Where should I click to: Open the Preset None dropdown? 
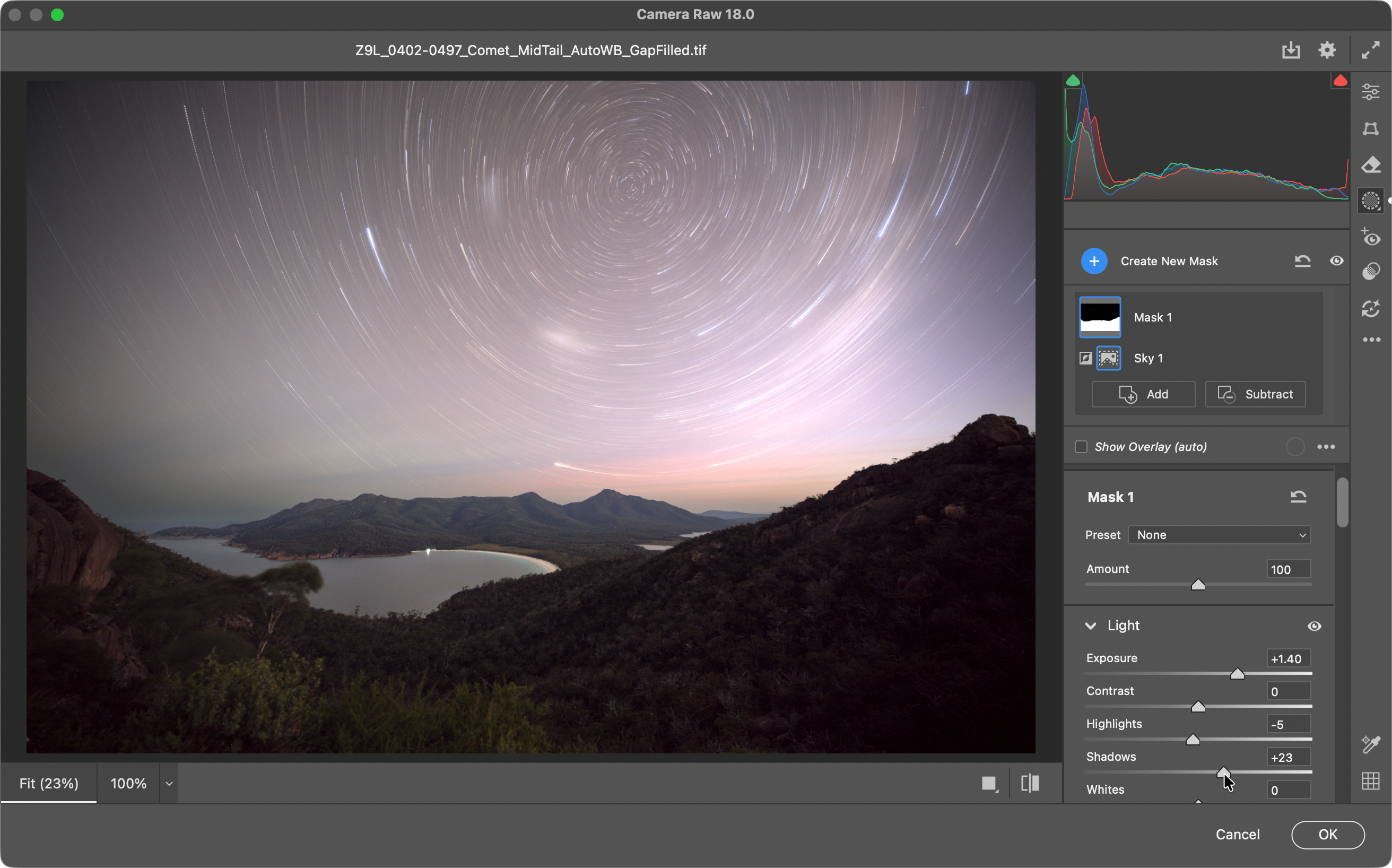[x=1219, y=535]
